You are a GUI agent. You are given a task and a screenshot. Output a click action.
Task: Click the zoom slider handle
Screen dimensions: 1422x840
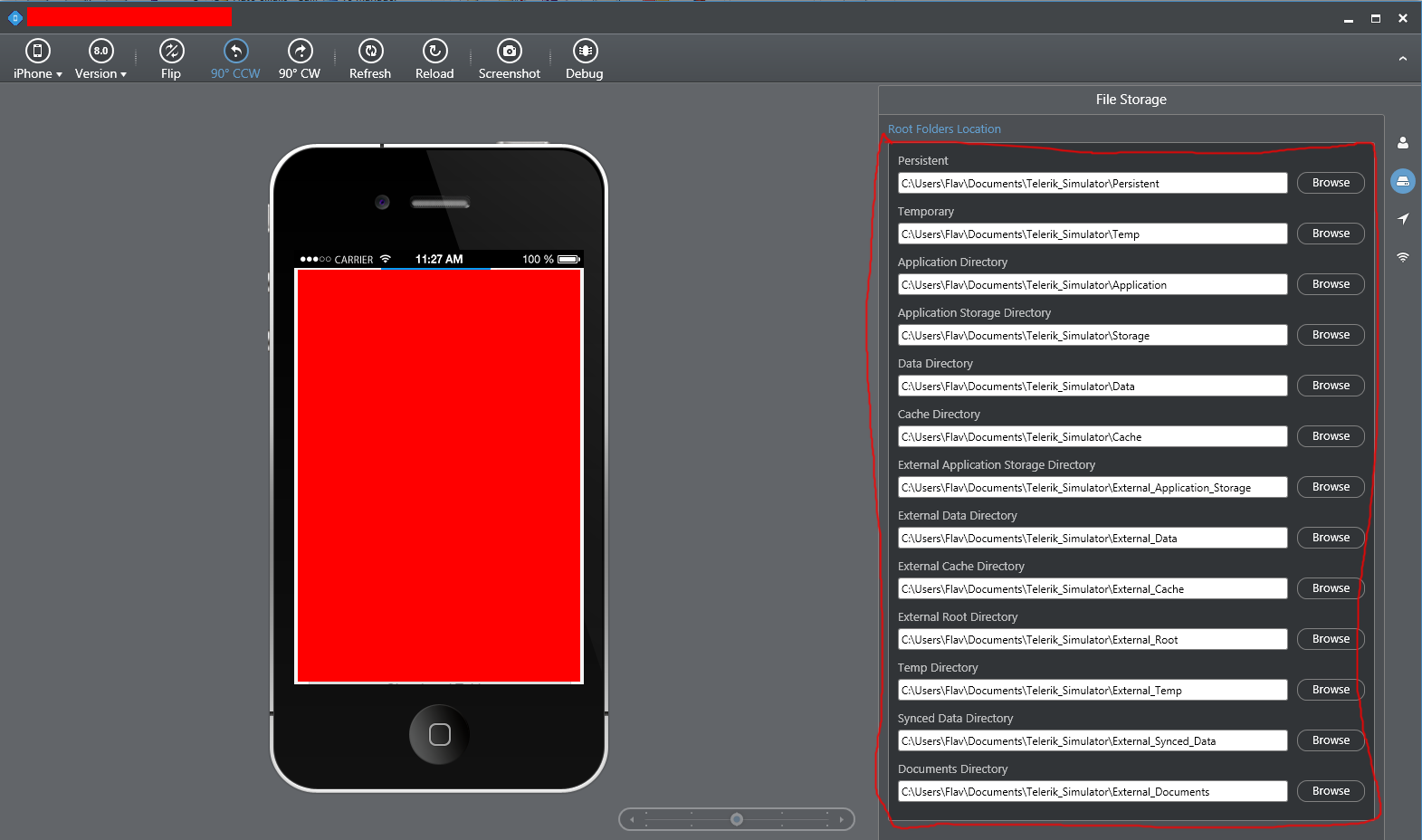click(737, 819)
